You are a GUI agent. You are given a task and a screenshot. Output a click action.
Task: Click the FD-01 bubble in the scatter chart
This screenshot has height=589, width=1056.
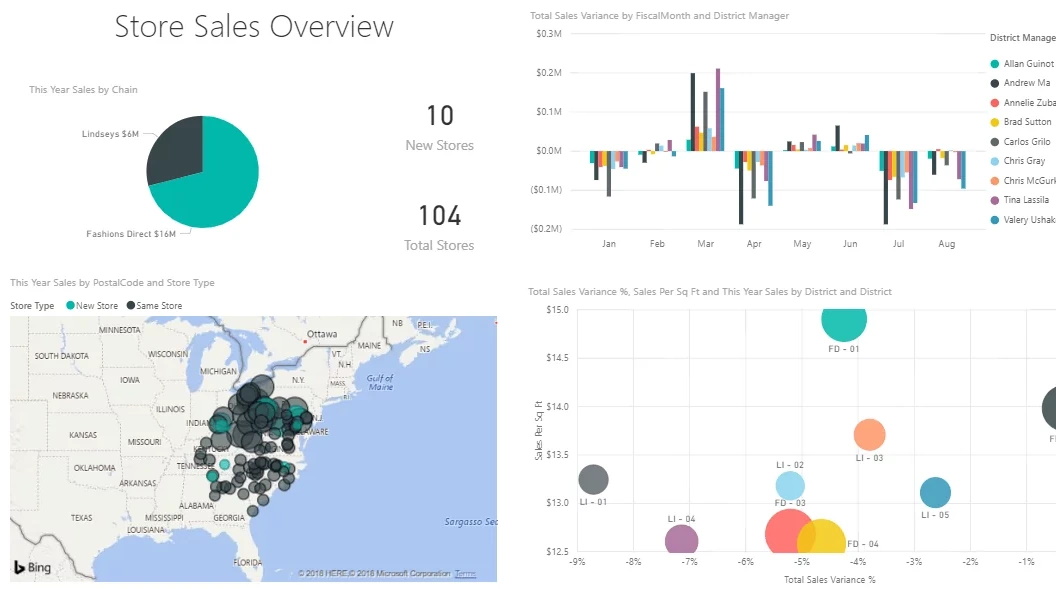tap(843, 323)
